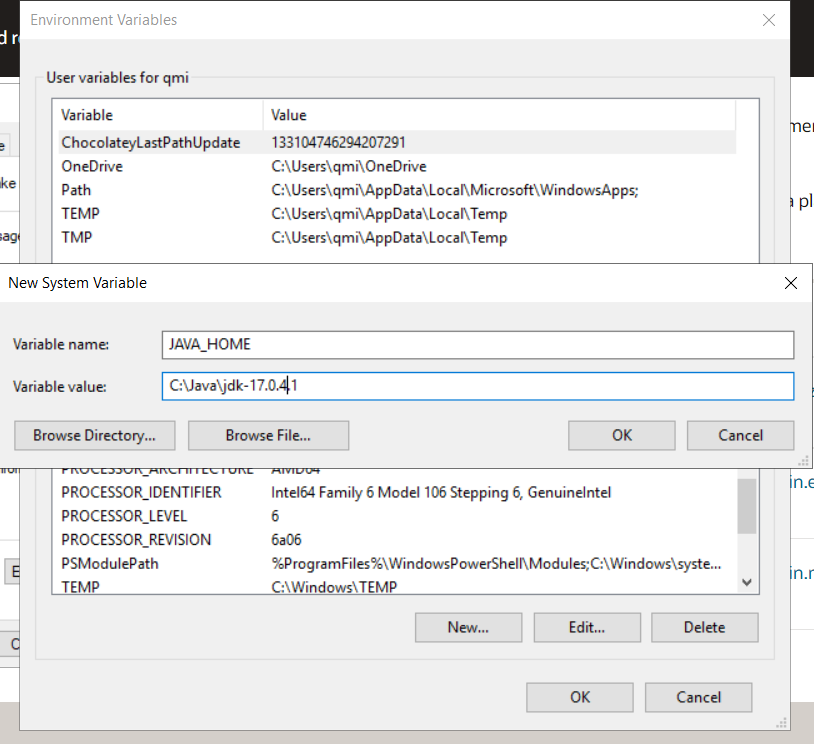Click Edit to modify selected system variable
This screenshot has height=744, width=814.
587,627
